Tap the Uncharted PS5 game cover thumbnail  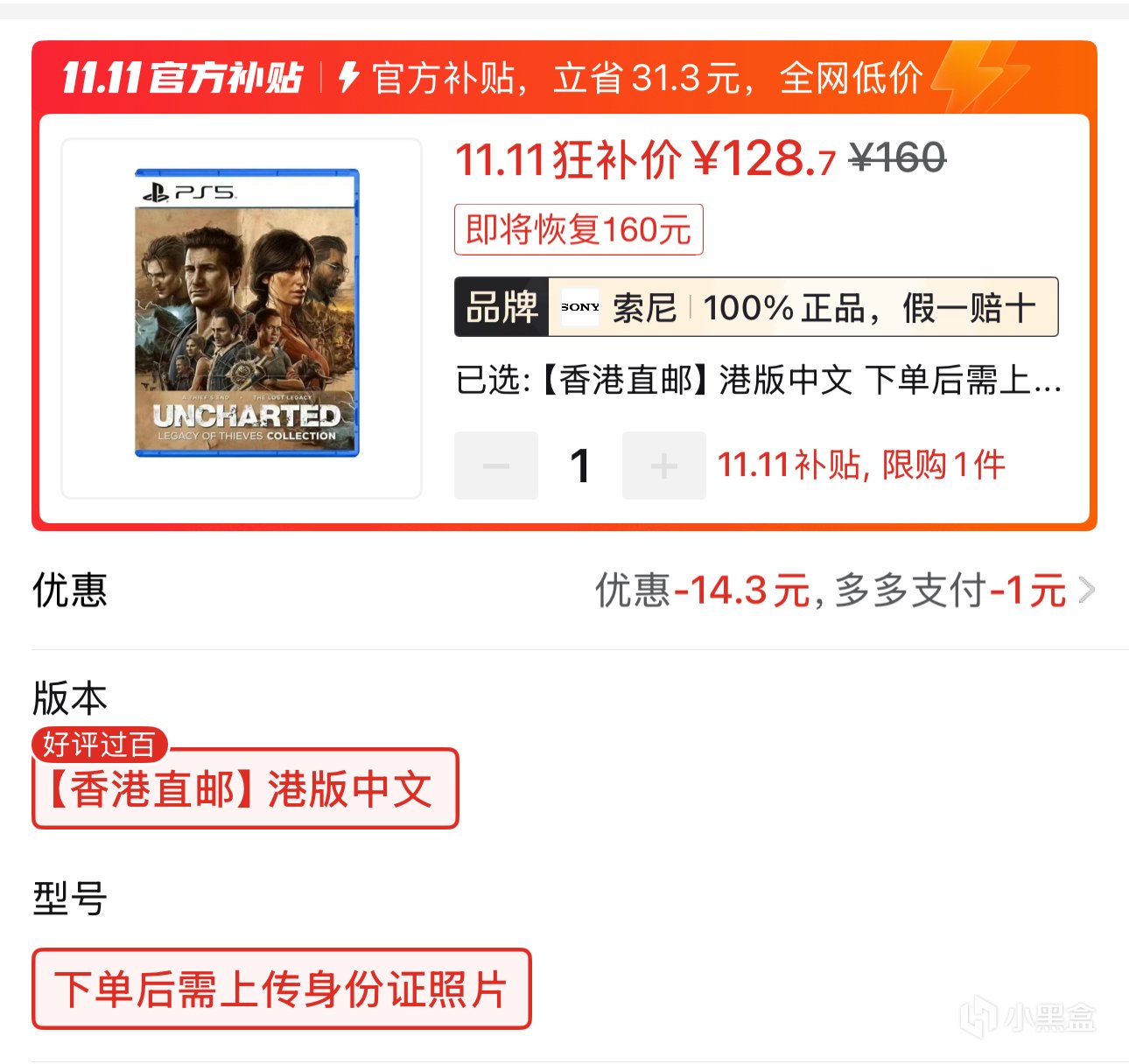tap(247, 313)
